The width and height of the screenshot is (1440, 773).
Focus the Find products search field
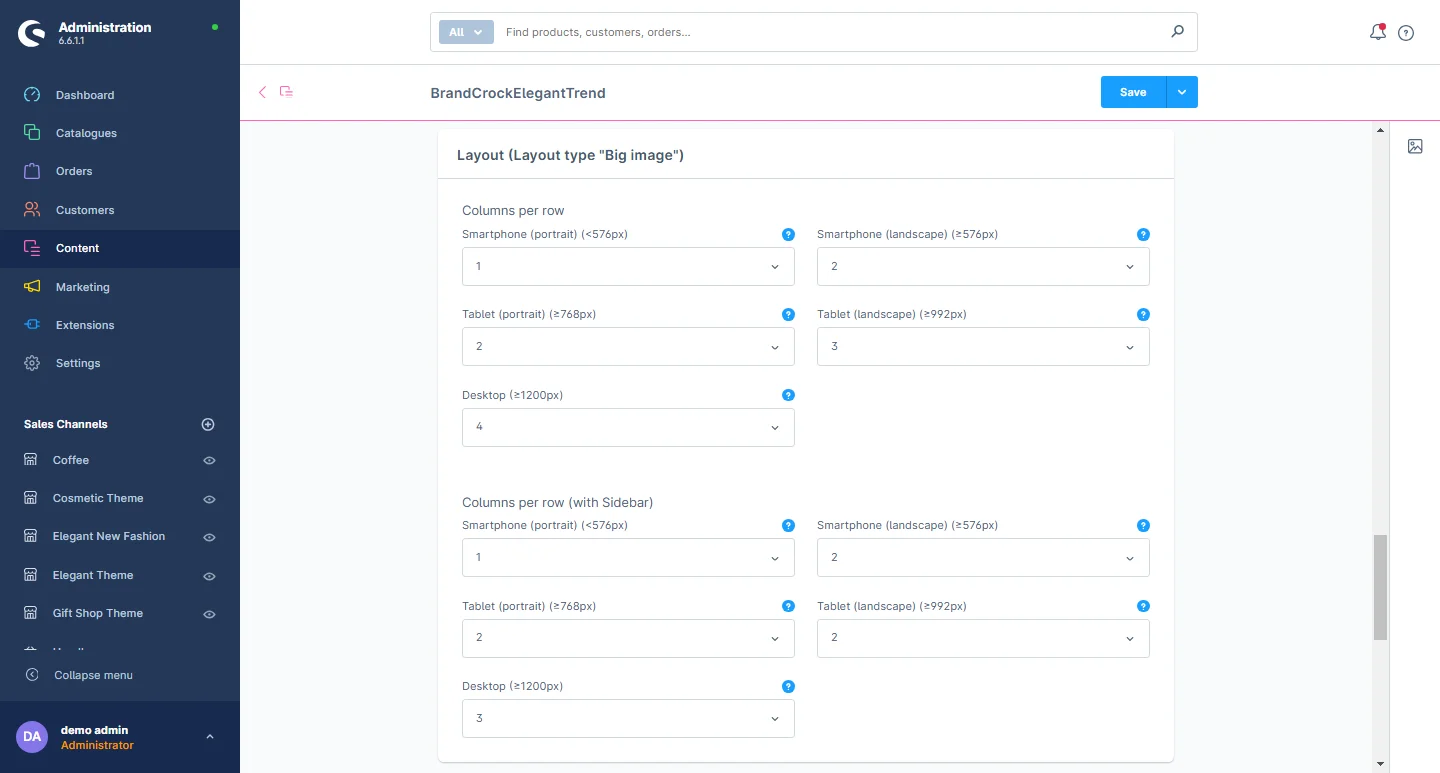pyautogui.click(x=830, y=32)
